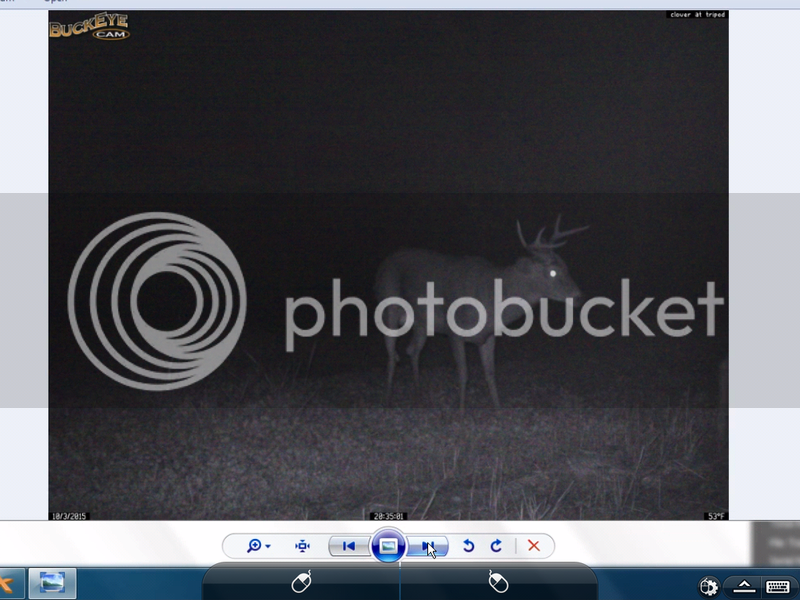Click the orange star icon on the taskbar
The height and width of the screenshot is (600, 800).
pyautogui.click(x=6, y=583)
